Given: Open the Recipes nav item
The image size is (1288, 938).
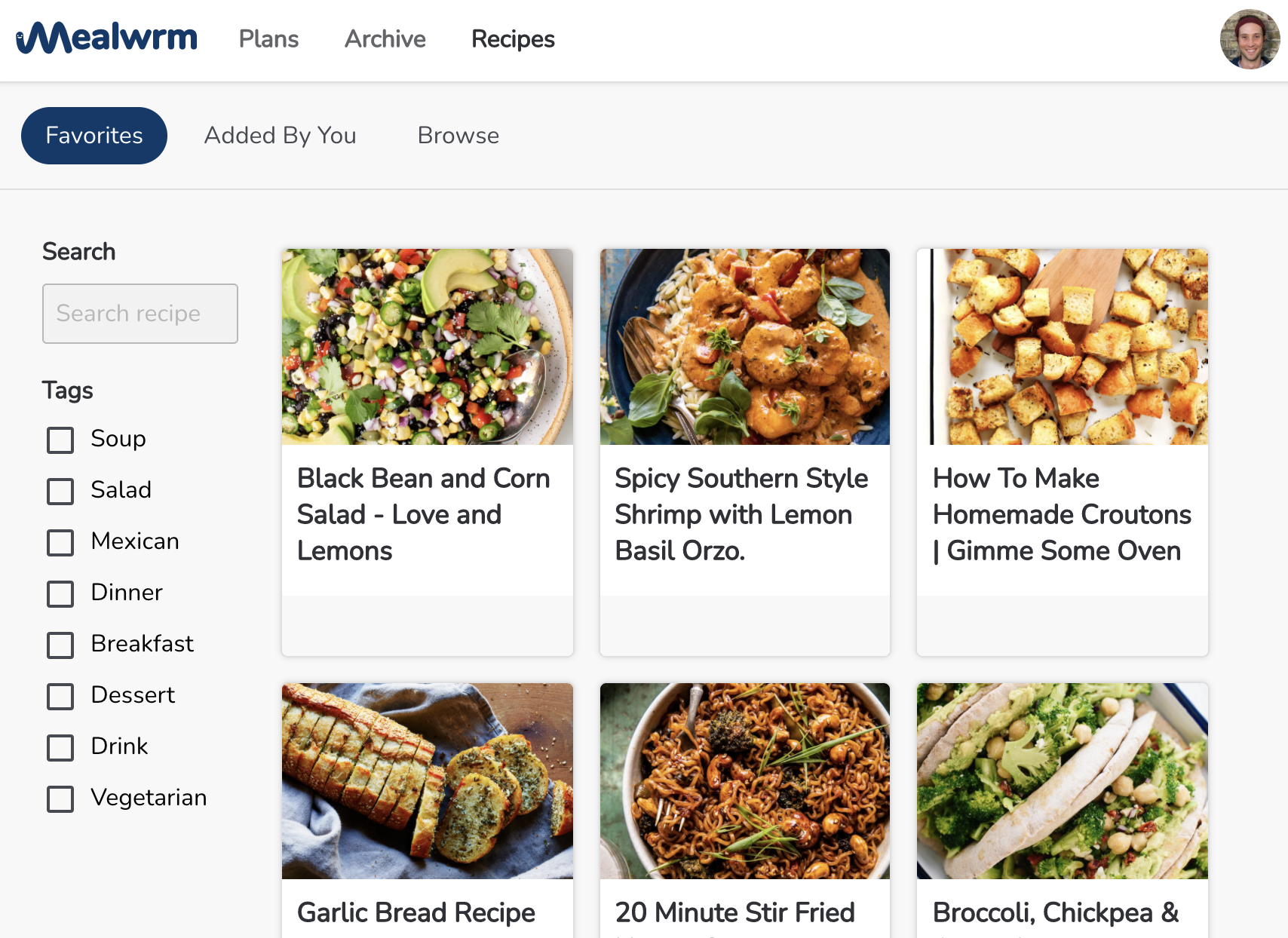Looking at the screenshot, I should pos(513,39).
